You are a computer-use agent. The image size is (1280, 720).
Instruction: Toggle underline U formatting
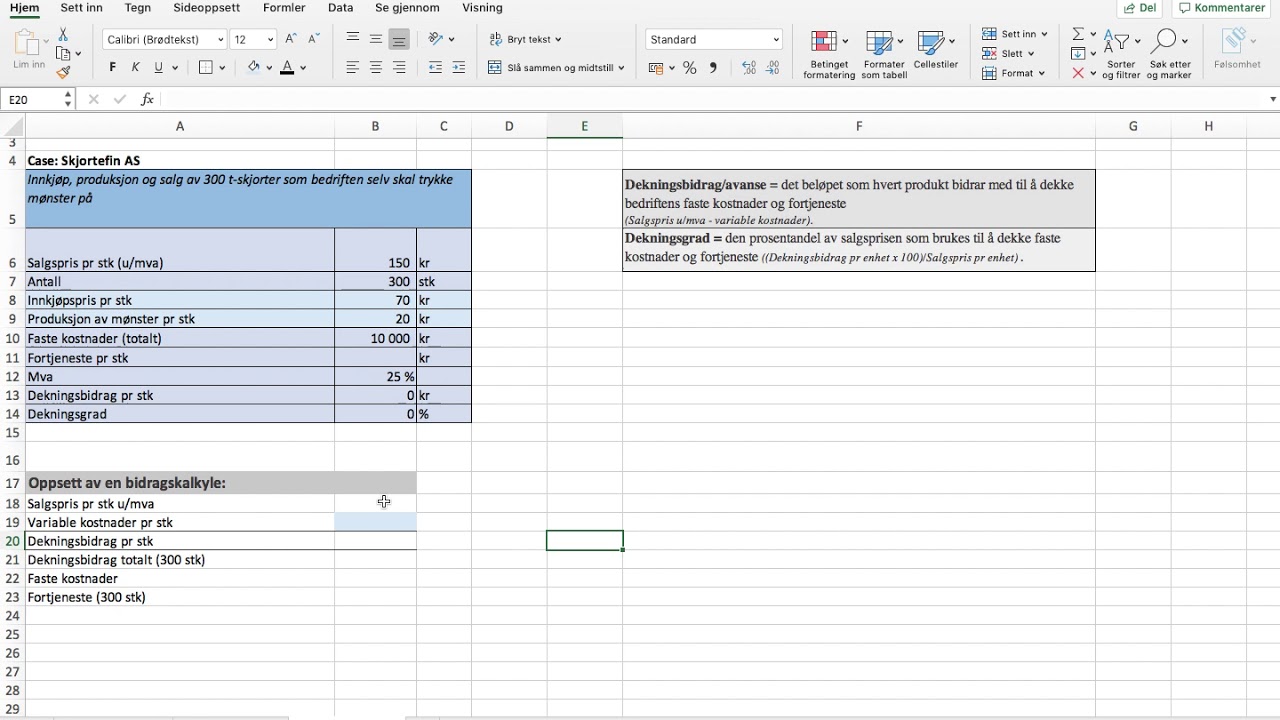[x=158, y=68]
